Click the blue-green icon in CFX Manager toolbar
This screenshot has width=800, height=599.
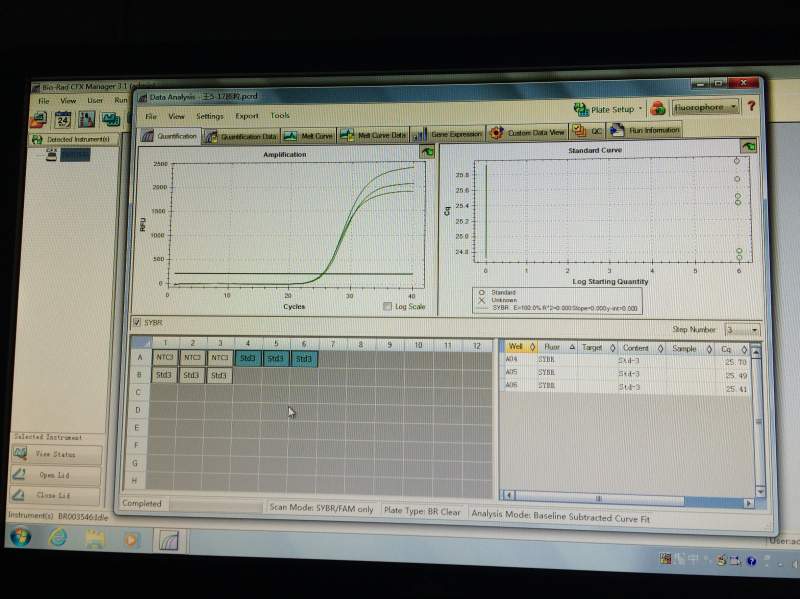tap(110, 119)
